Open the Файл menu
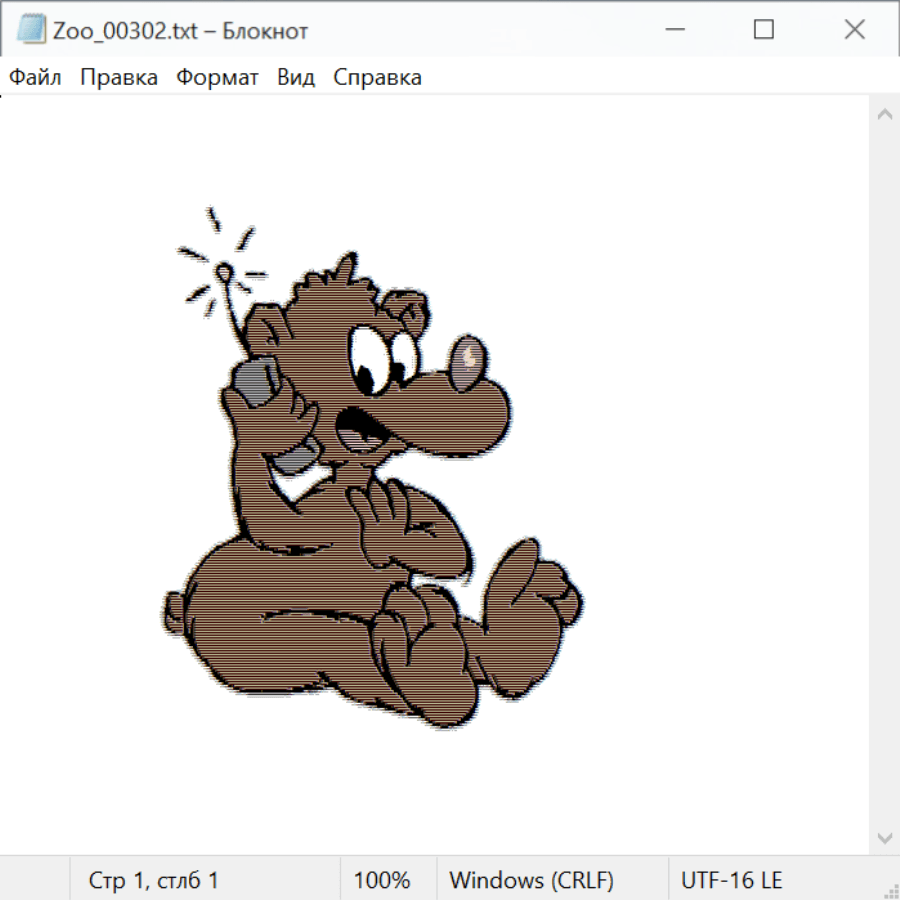This screenshot has width=900, height=900. [x=35, y=78]
